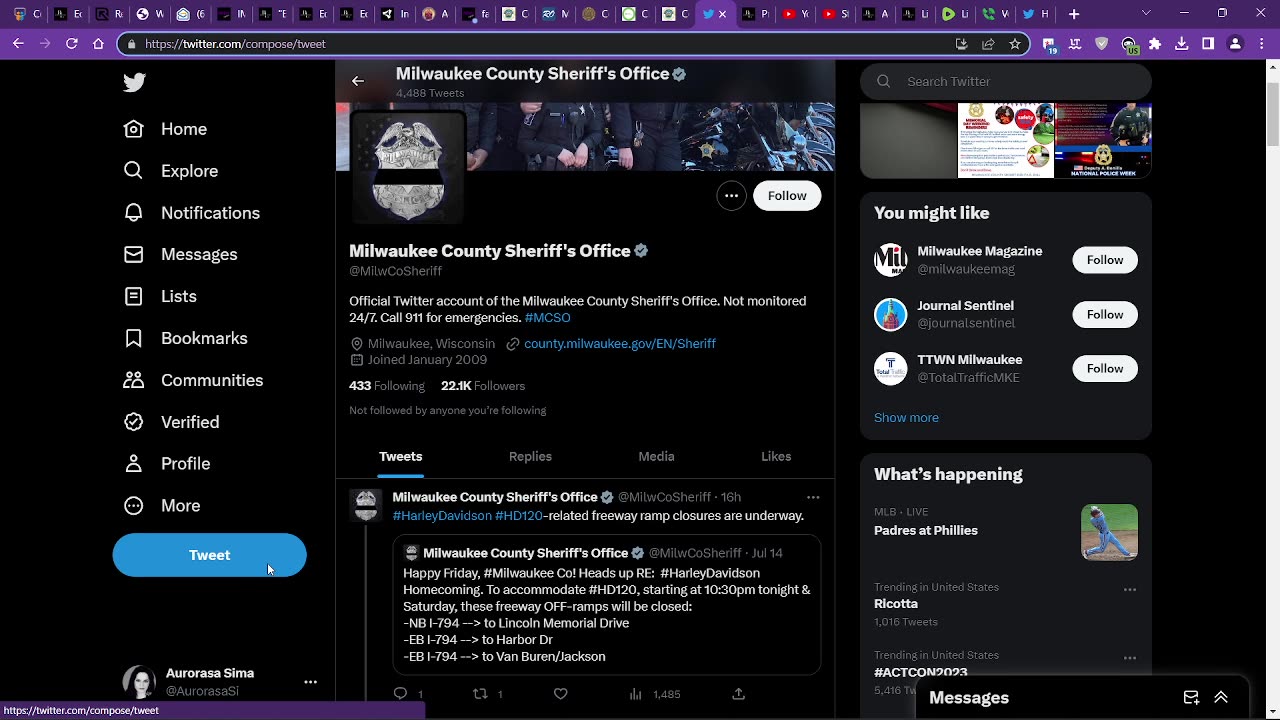
Task: Open tab search dropdown chevron
Action: coord(1146,14)
